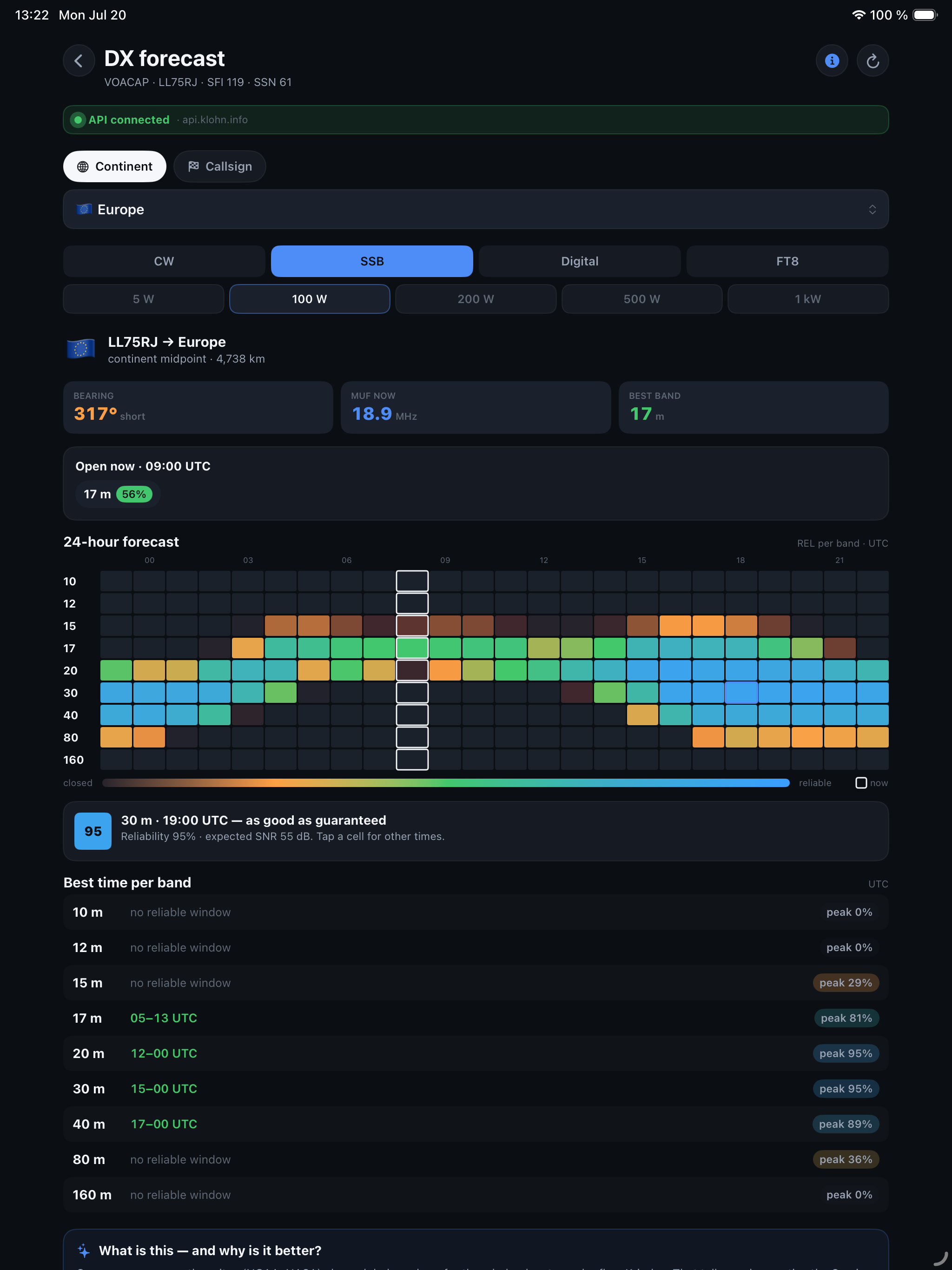The height and width of the screenshot is (1270, 952).
Task: Tap the highlighted 30 m cell at 19 UTC
Action: [741, 693]
